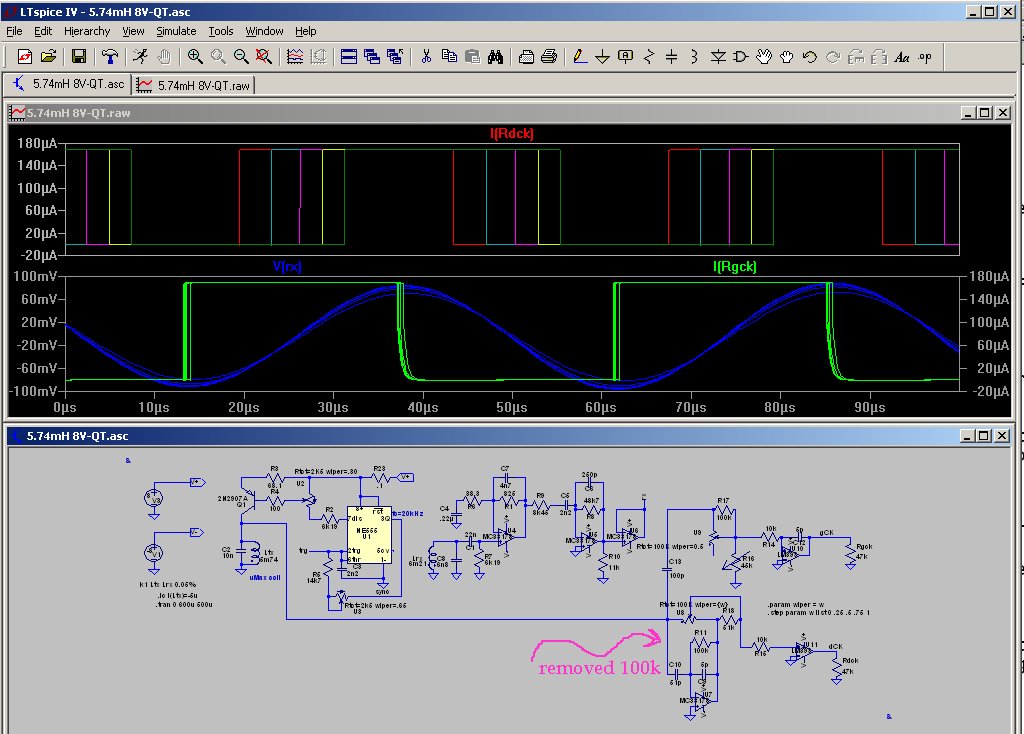Click the SPICE directive .op icon
The height and width of the screenshot is (734, 1024).
click(925, 57)
